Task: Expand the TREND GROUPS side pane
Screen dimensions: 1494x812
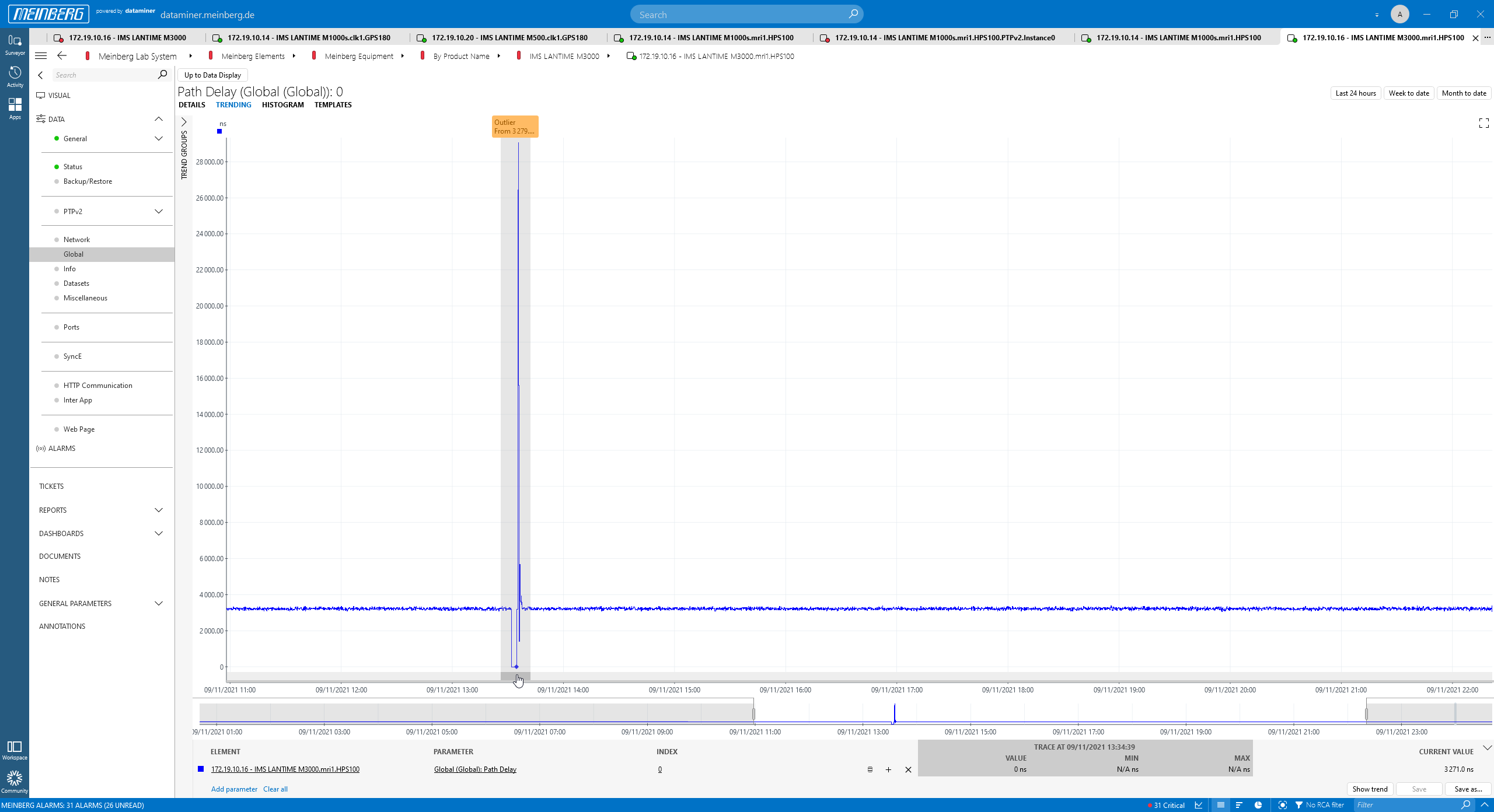Action: pyautogui.click(x=184, y=123)
